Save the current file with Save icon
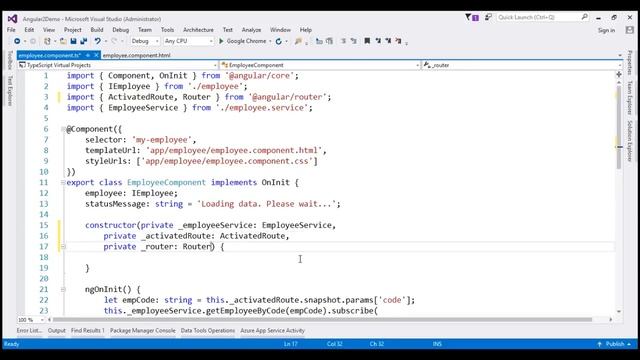Image resolution: width=640 pixels, height=360 pixels. [73, 41]
